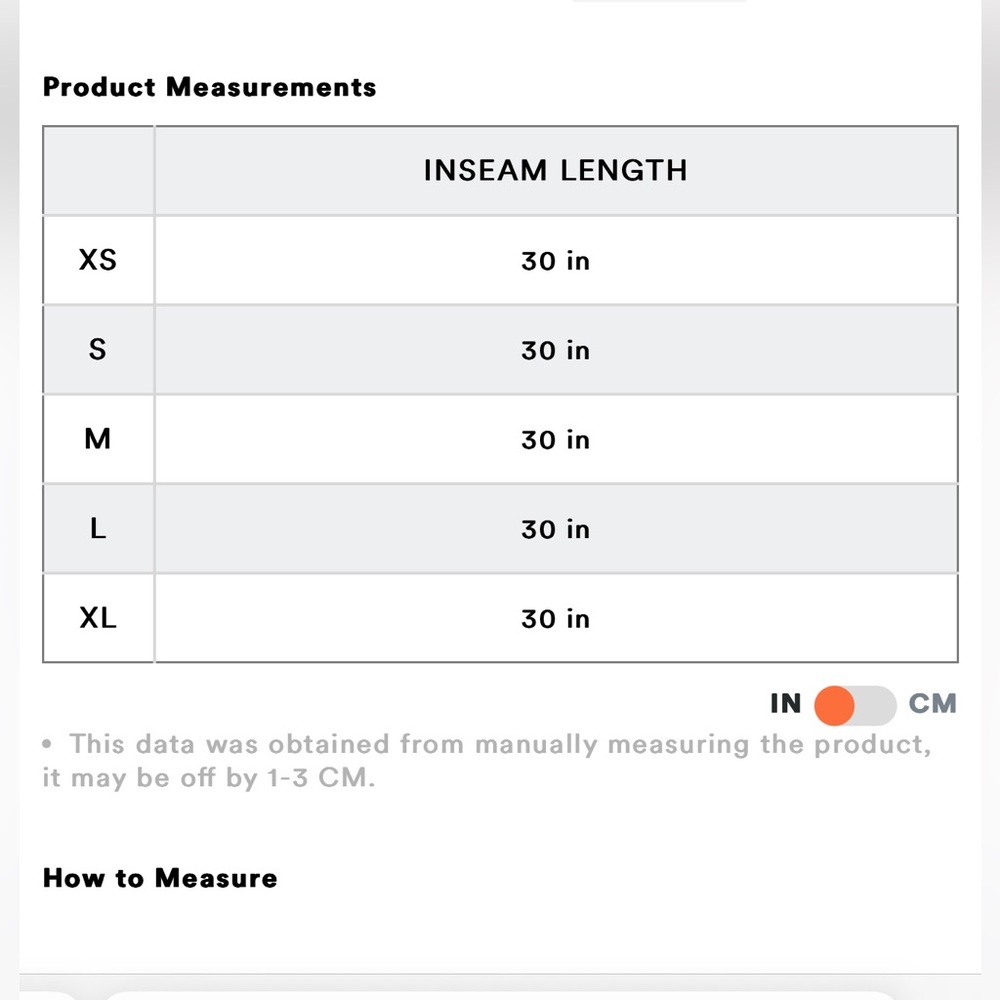Screen dimensions: 1000x1000
Task: Select the XS size row label
Action: point(98,260)
